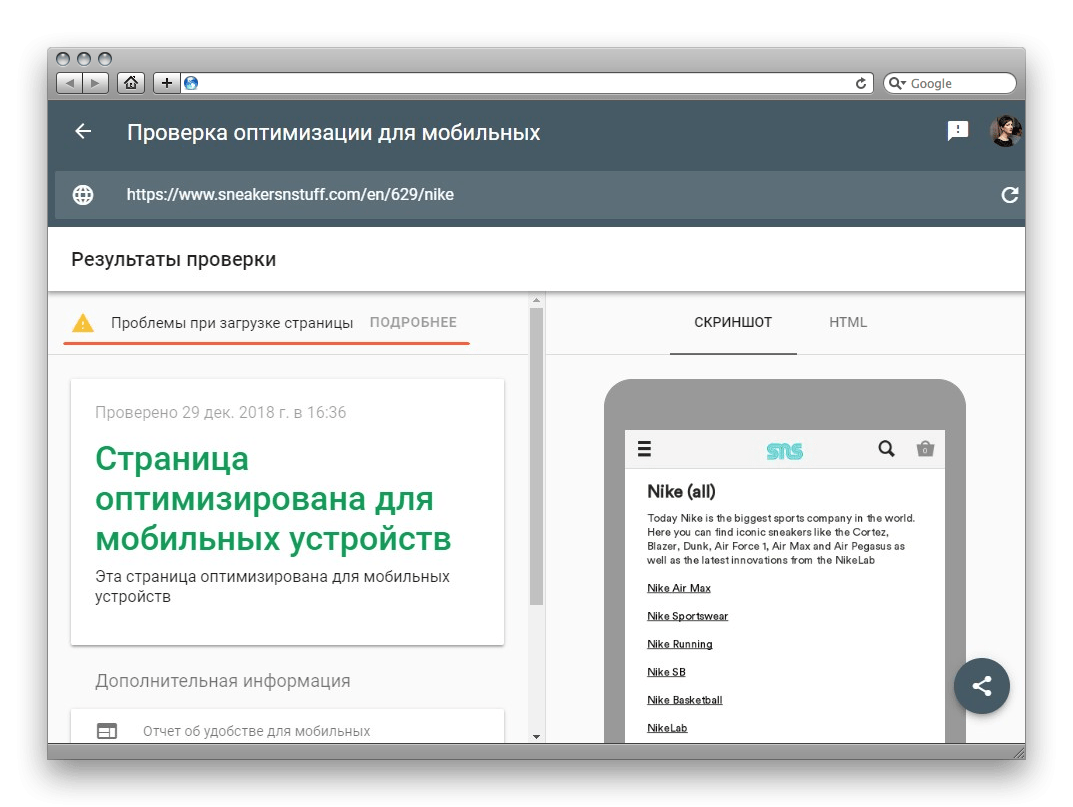Follow the Nike Sportswear link

(687, 616)
